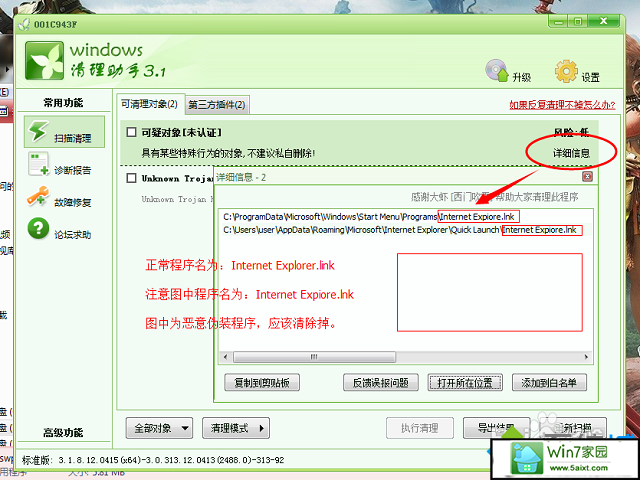Click the windows清理助手 logo icon
Image resolution: width=640 pixels, height=480 pixels.
44,60
